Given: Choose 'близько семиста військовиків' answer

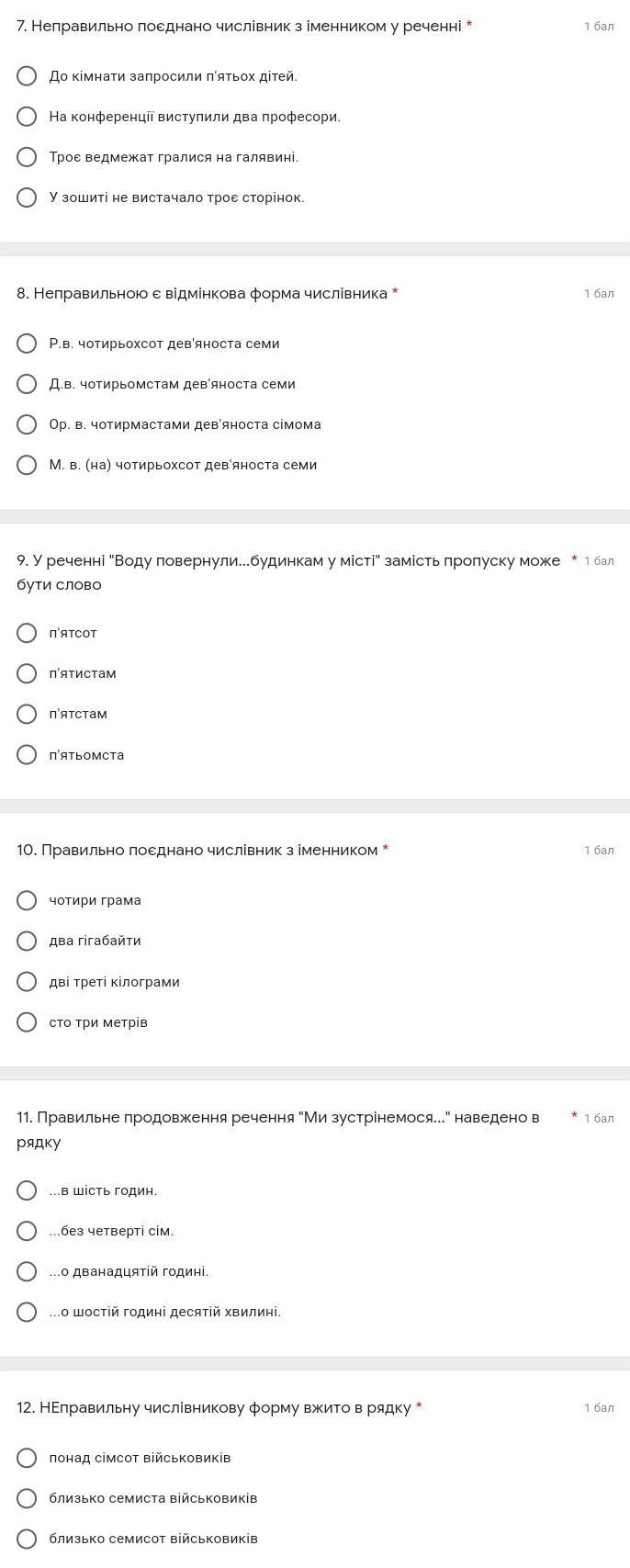Looking at the screenshot, I should 27,1498.
